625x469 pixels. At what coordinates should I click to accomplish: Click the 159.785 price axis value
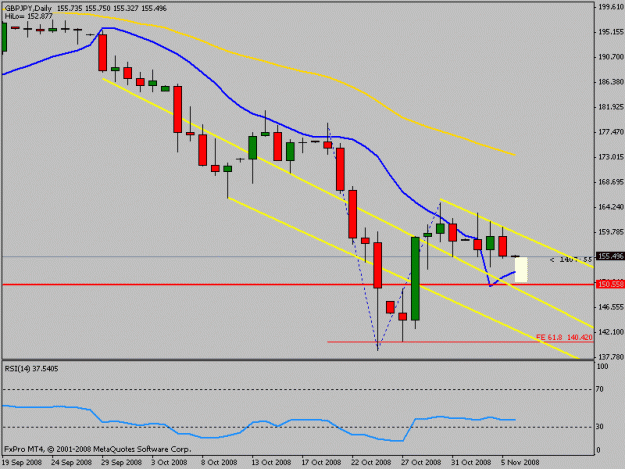pos(611,232)
